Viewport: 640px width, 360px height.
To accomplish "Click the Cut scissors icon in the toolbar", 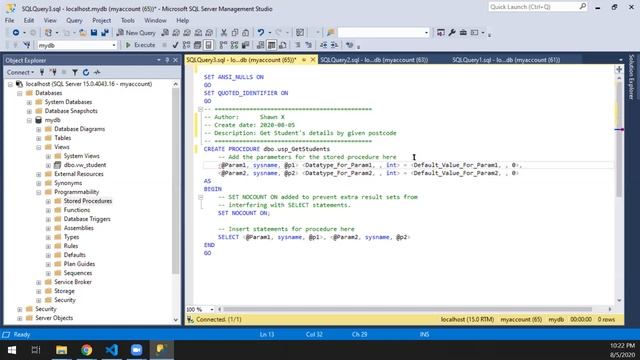I will tap(224, 33).
